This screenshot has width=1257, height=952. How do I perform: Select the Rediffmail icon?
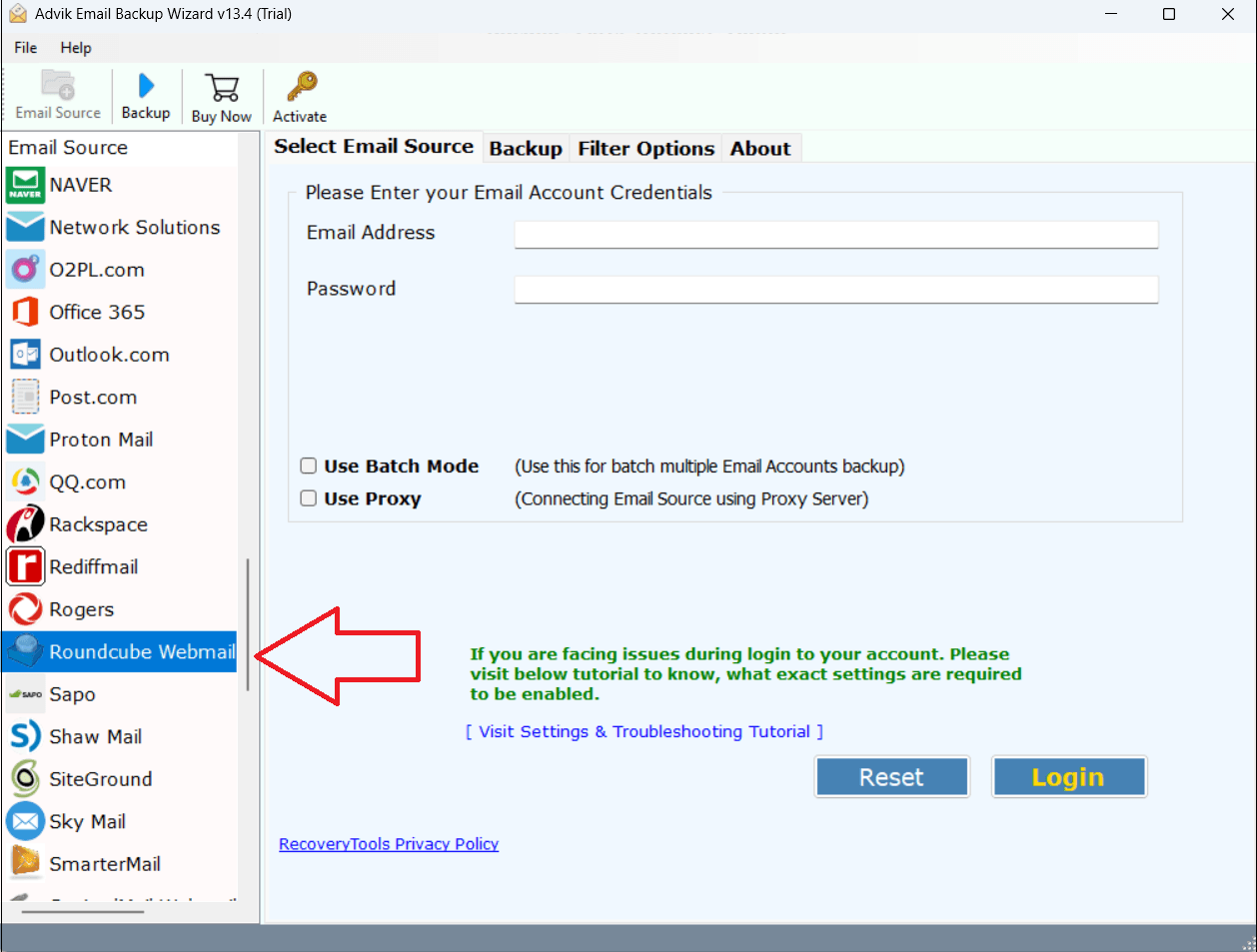coord(25,567)
